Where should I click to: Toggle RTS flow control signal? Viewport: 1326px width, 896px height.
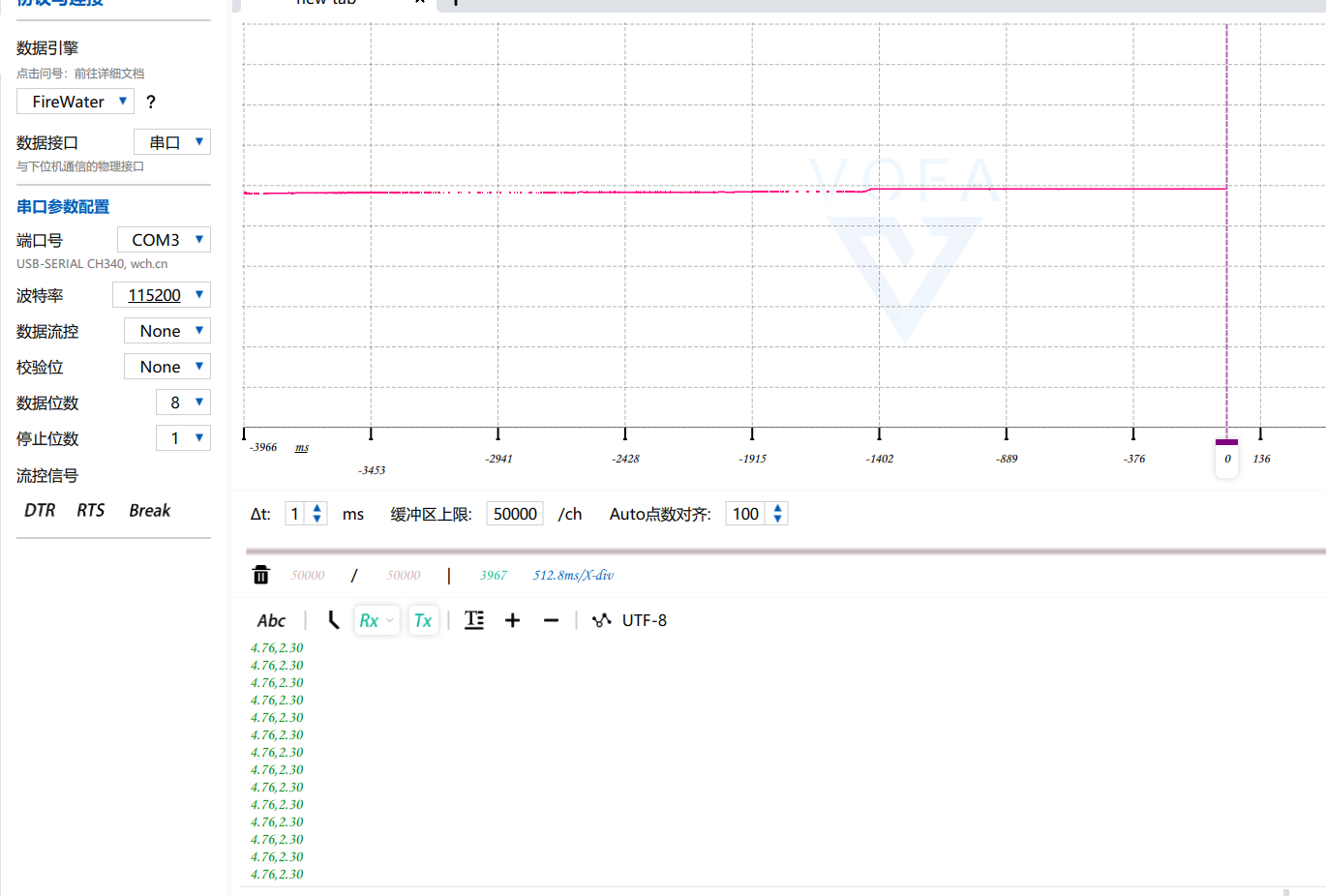91,510
